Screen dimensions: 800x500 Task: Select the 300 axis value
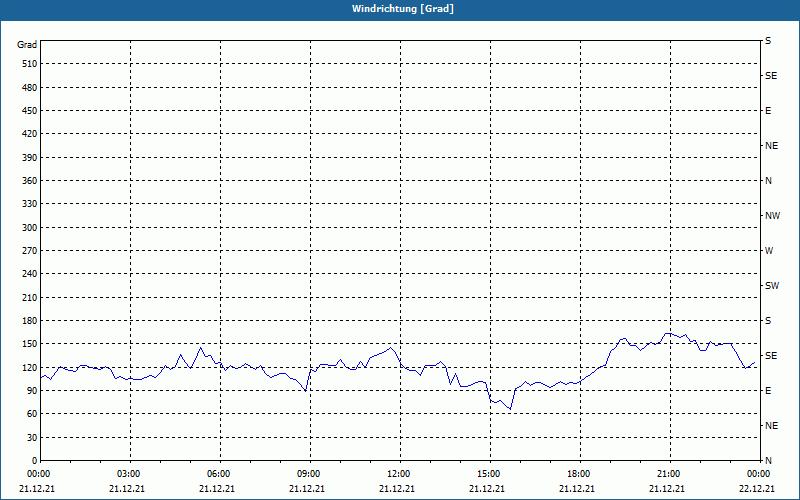(x=30, y=228)
